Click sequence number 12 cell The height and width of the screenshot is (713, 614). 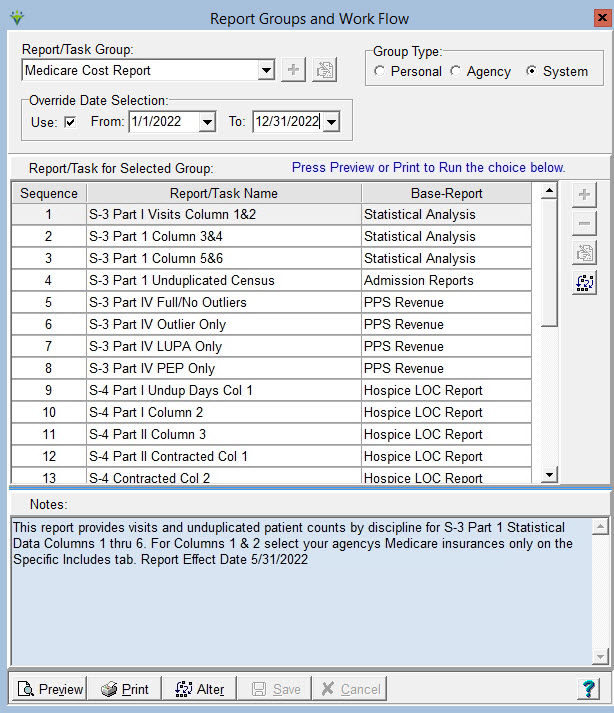pyautogui.click(x=49, y=456)
